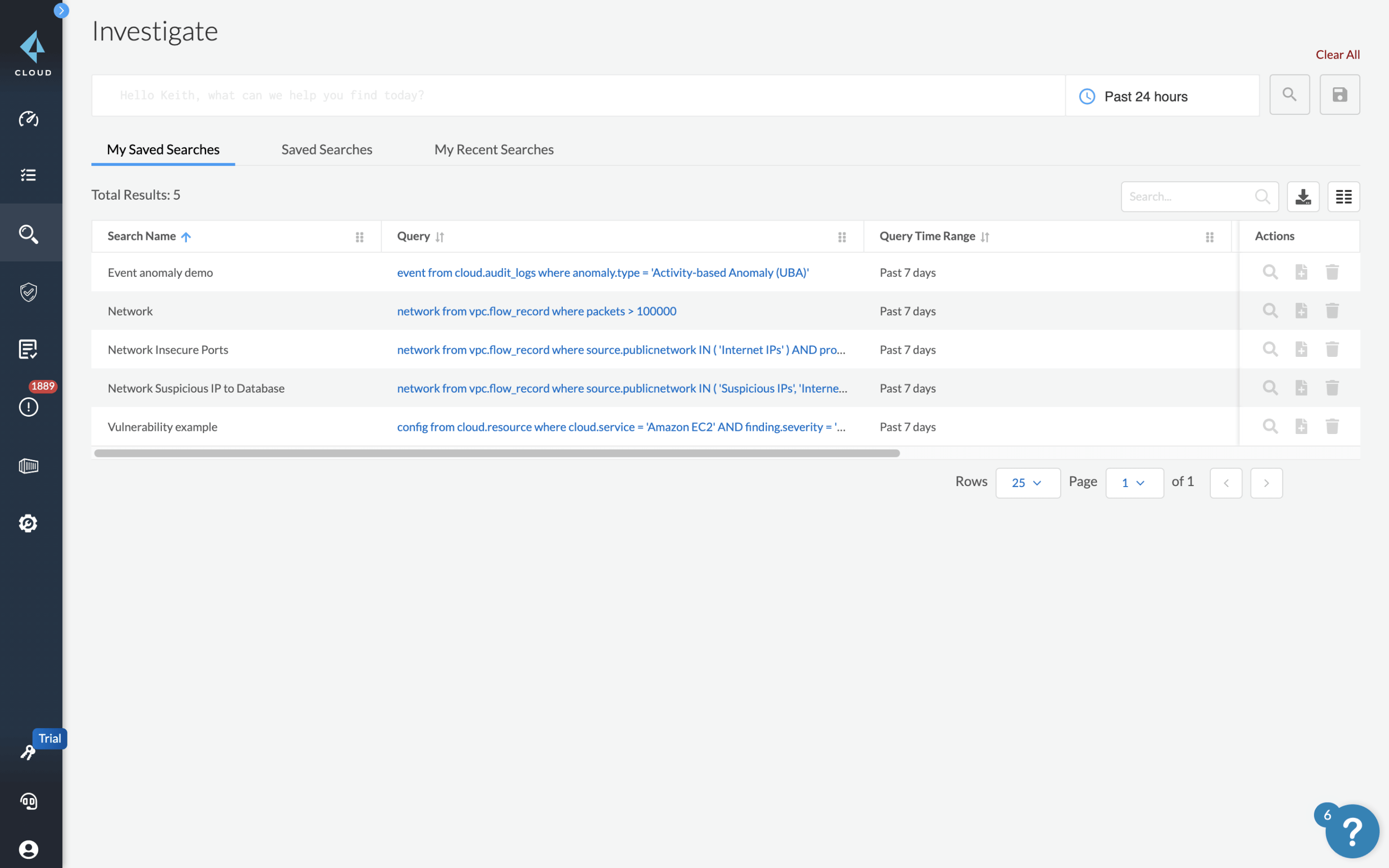Select the My Saved Searches tab
This screenshot has width=1389, height=868.
[x=163, y=149]
